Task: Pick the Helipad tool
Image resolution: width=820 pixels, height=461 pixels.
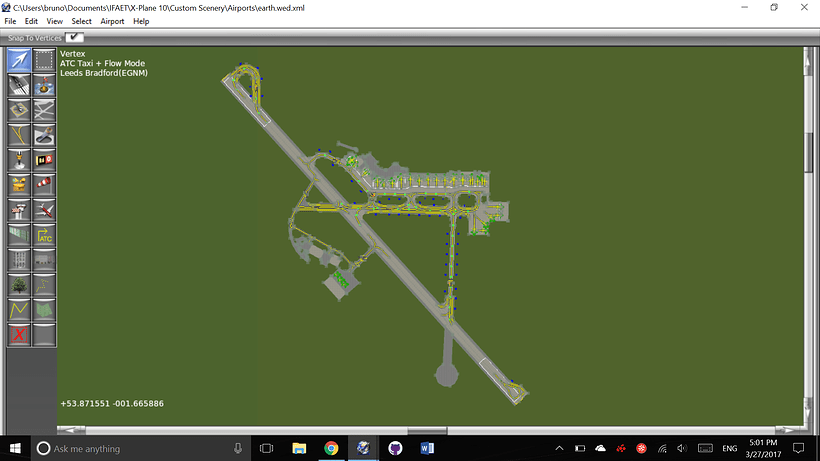Action: point(19,110)
